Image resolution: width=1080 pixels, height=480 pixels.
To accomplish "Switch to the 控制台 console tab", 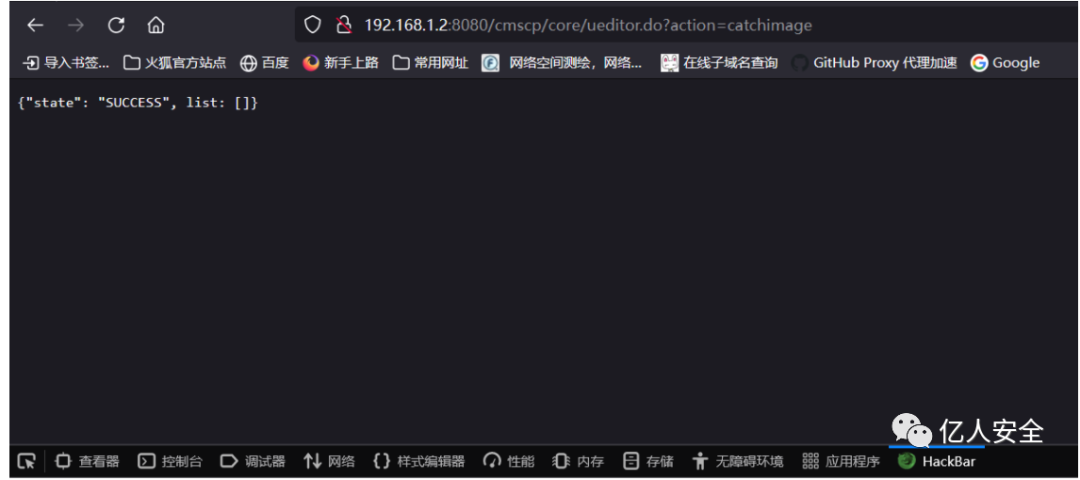I will [170, 461].
